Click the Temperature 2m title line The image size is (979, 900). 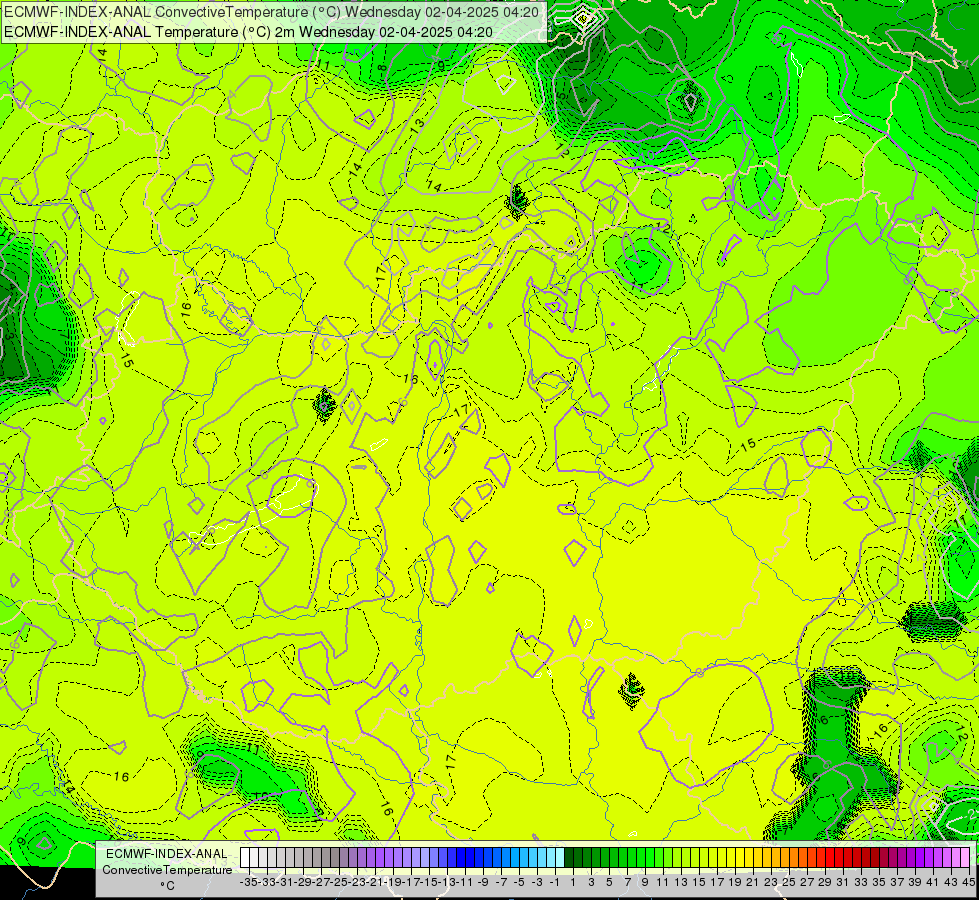pos(248,32)
